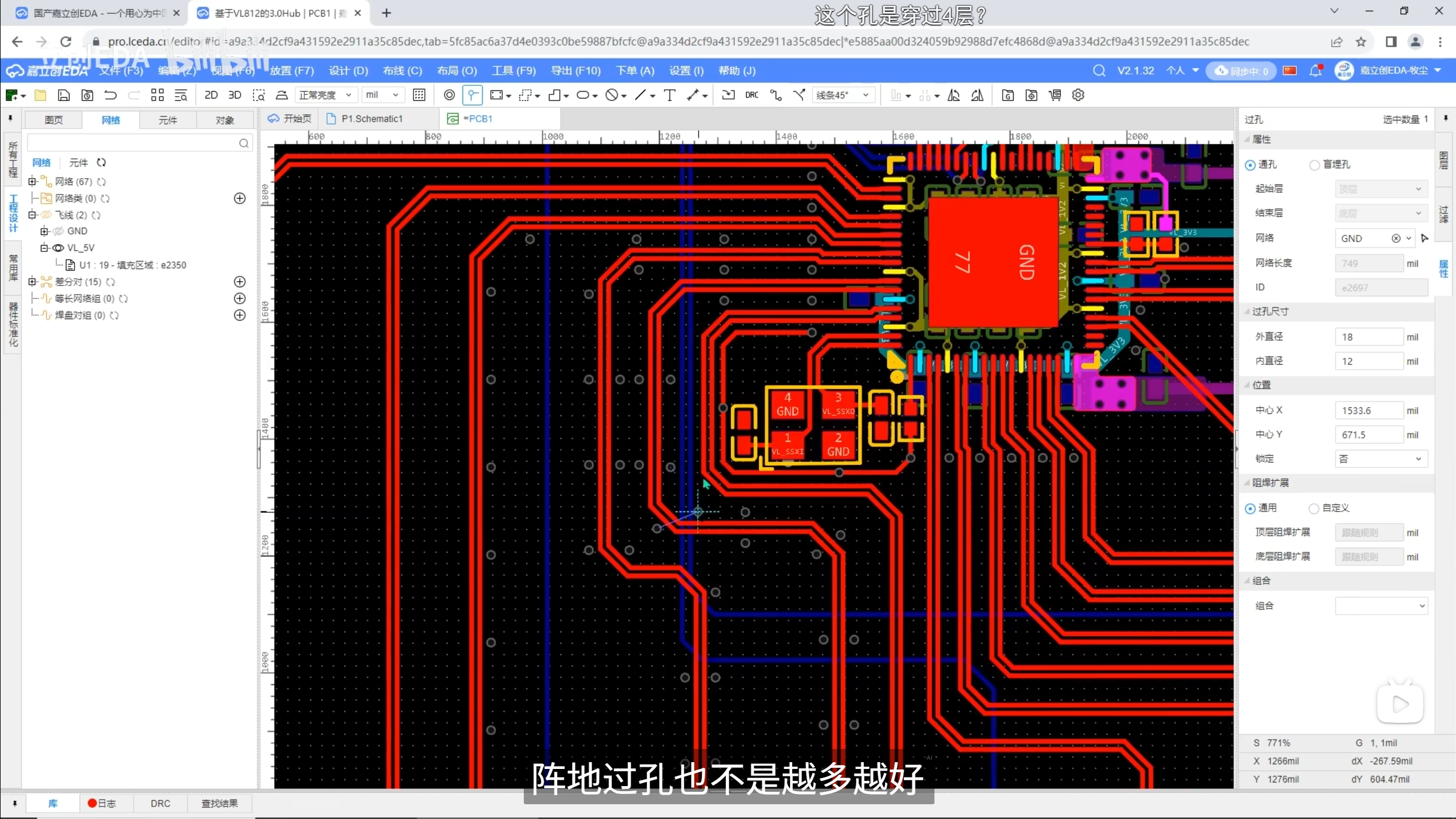This screenshot has width=1456, height=819.
Task: Click the DRC button in bottom panel
Action: click(160, 803)
